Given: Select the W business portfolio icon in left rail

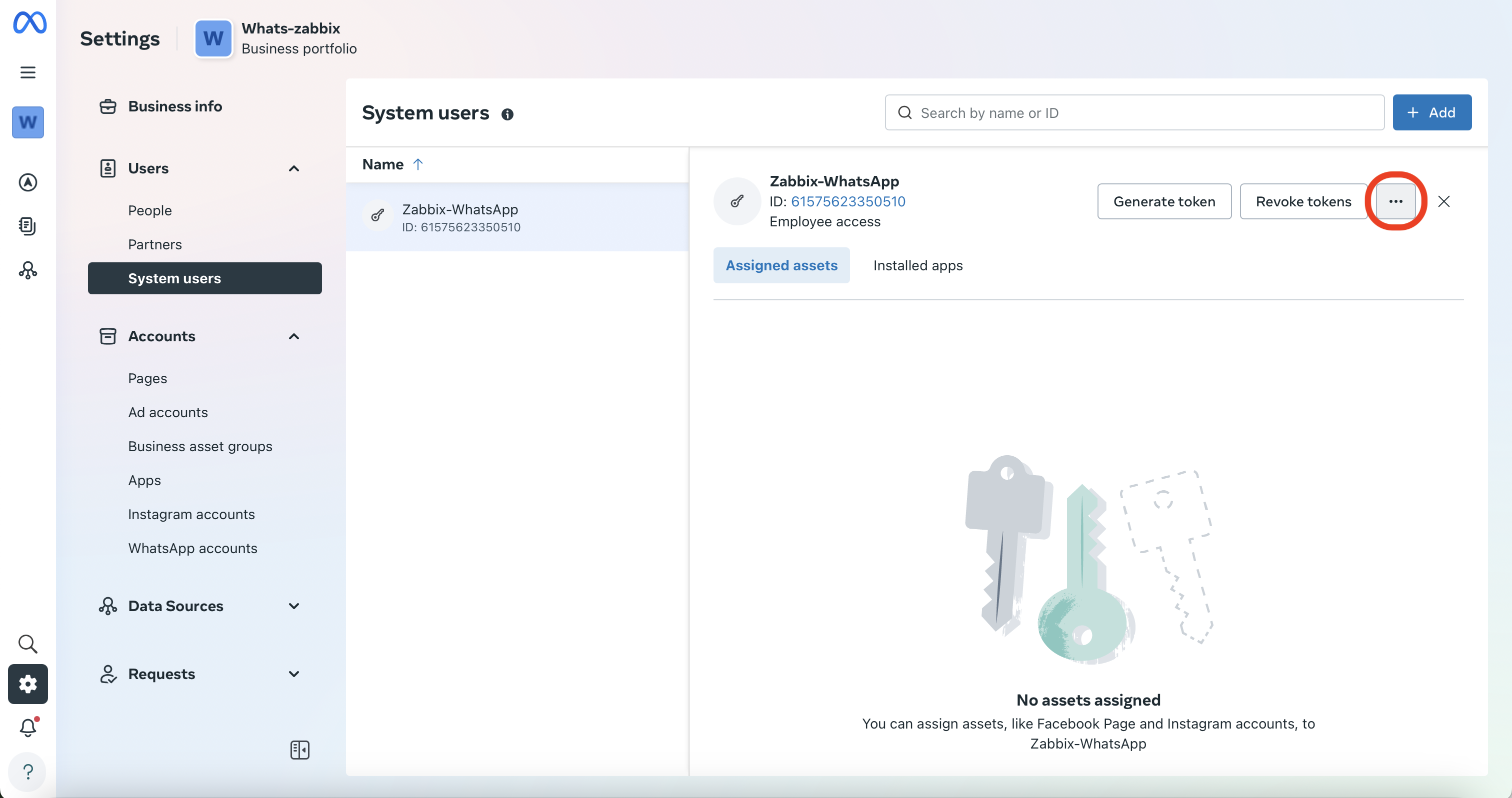Looking at the screenshot, I should pos(27,122).
